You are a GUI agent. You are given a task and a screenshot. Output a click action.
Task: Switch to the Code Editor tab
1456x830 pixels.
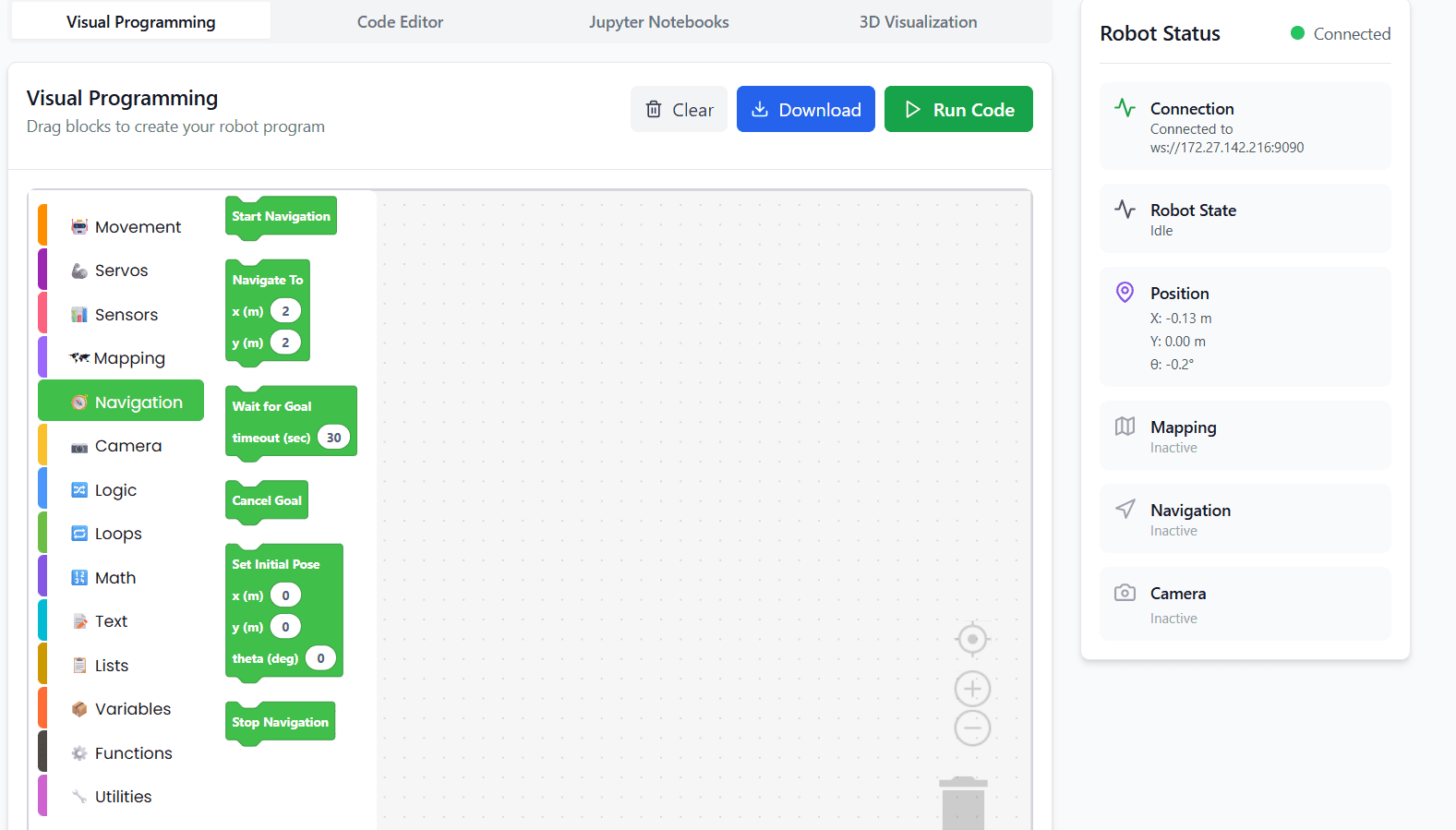coord(400,22)
